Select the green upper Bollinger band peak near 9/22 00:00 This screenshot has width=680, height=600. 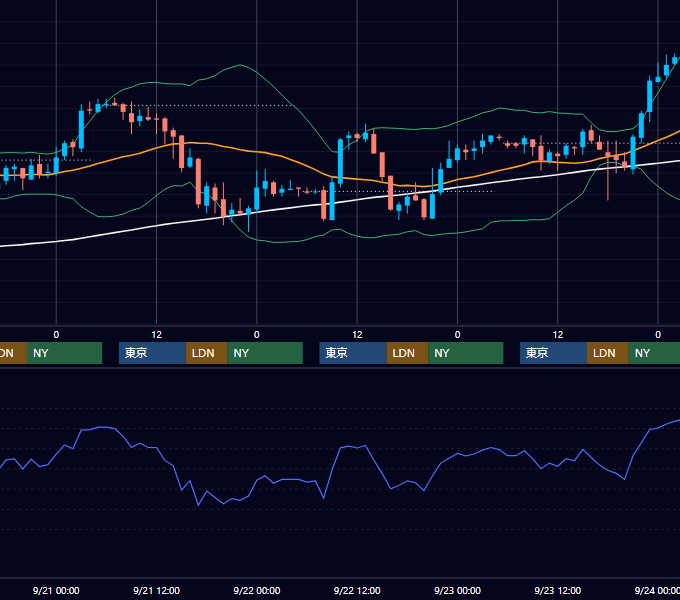tap(240, 65)
